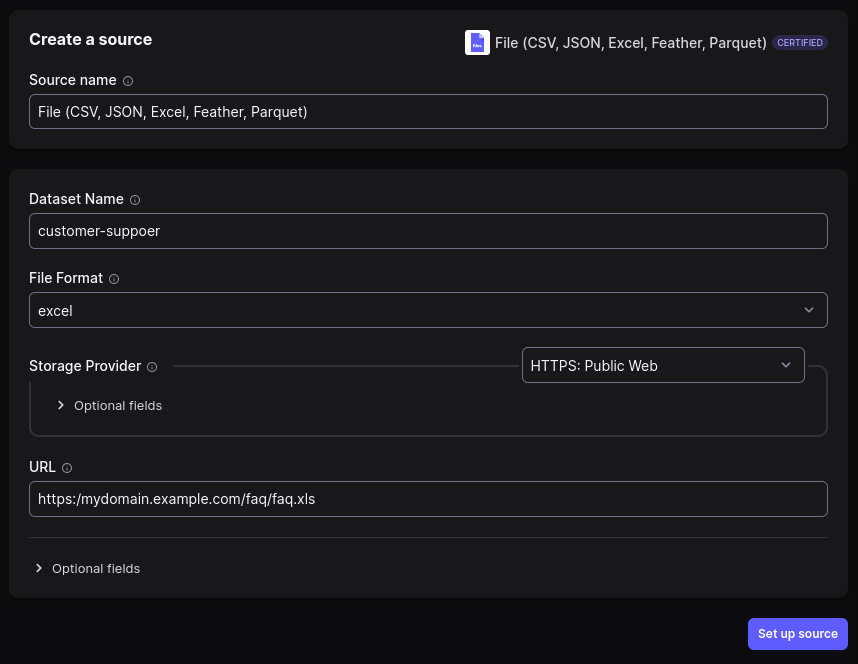
Task: Select the Source name text field
Action: click(428, 111)
